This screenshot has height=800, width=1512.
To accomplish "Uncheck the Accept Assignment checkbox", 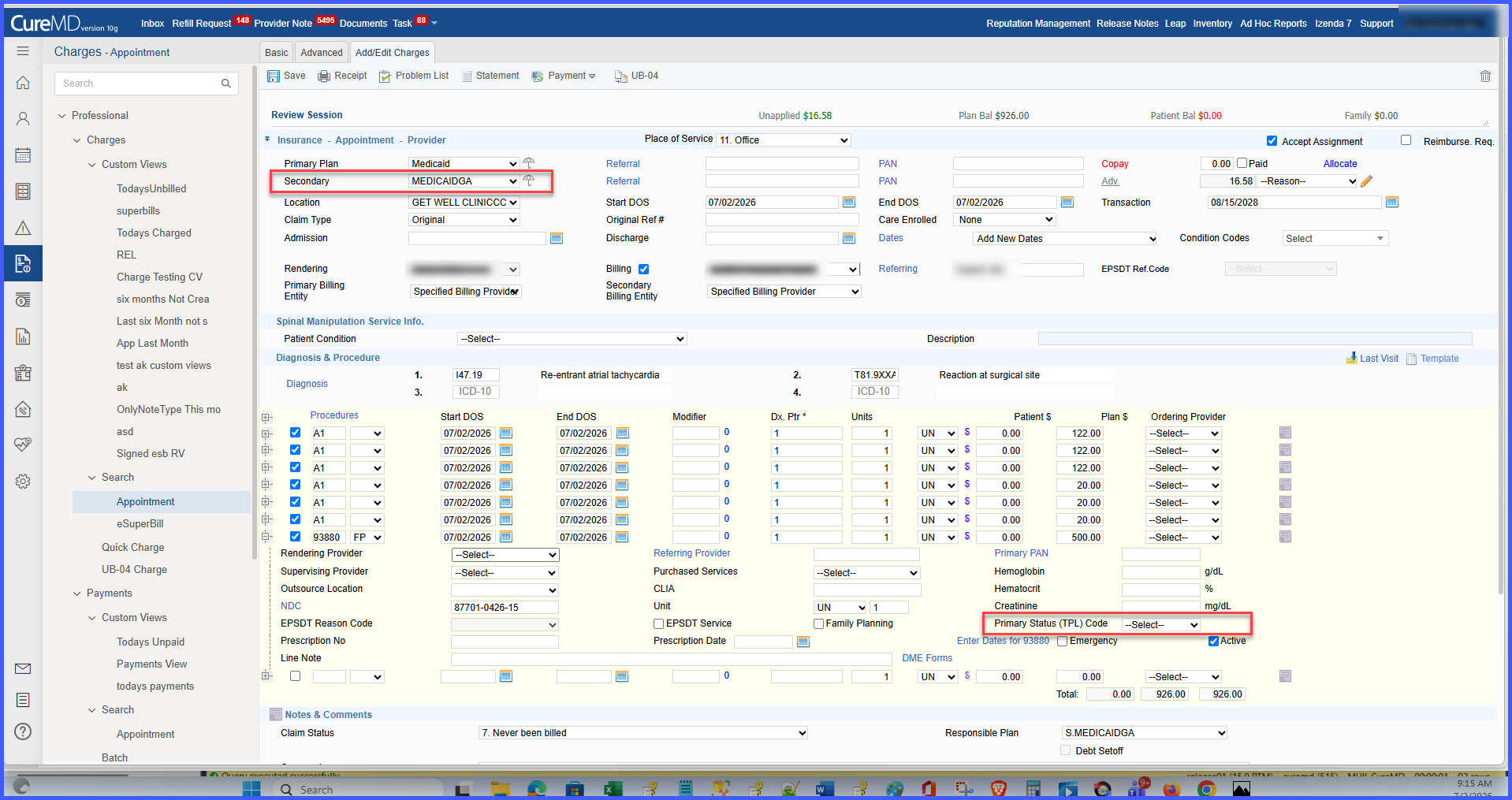I will [x=1272, y=141].
